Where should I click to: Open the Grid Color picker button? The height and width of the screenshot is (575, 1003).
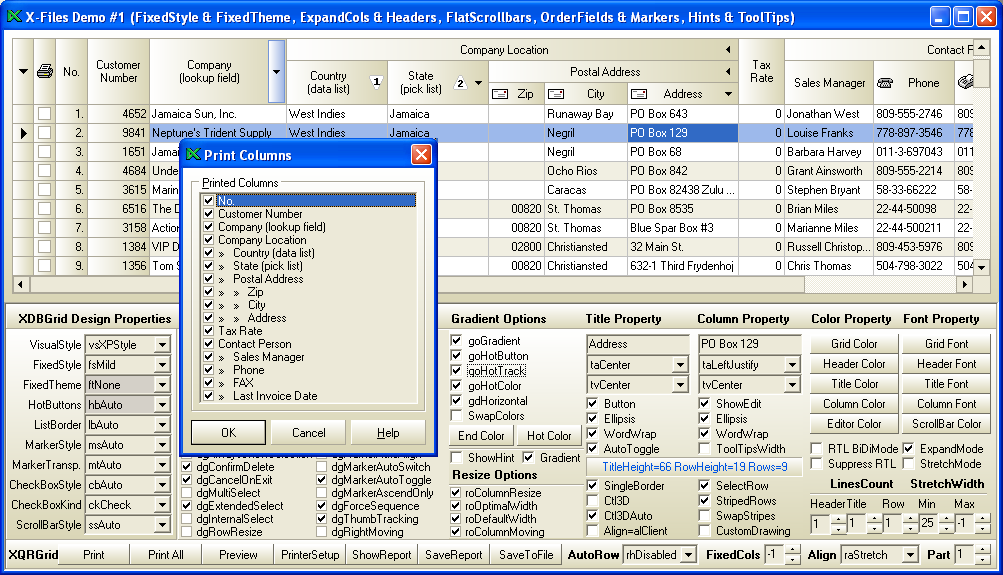pos(853,344)
